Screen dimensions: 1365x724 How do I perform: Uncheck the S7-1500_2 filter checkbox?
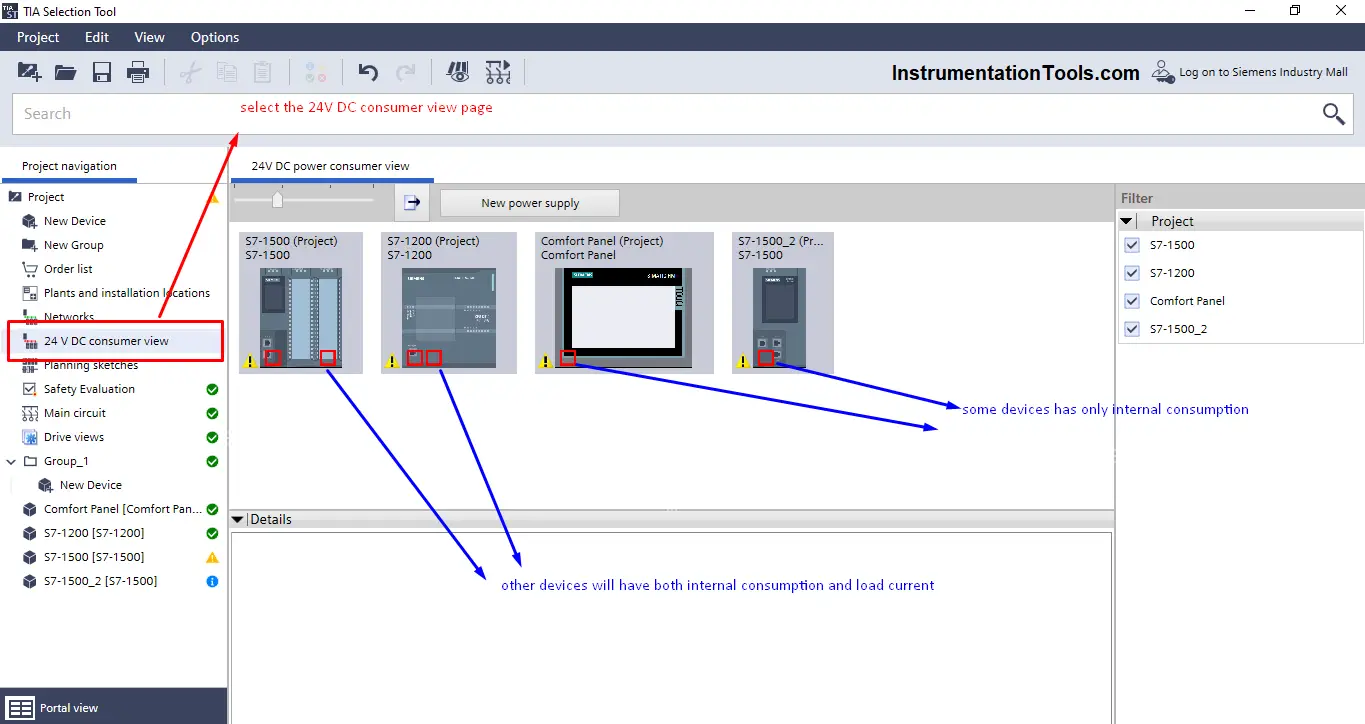click(1132, 329)
